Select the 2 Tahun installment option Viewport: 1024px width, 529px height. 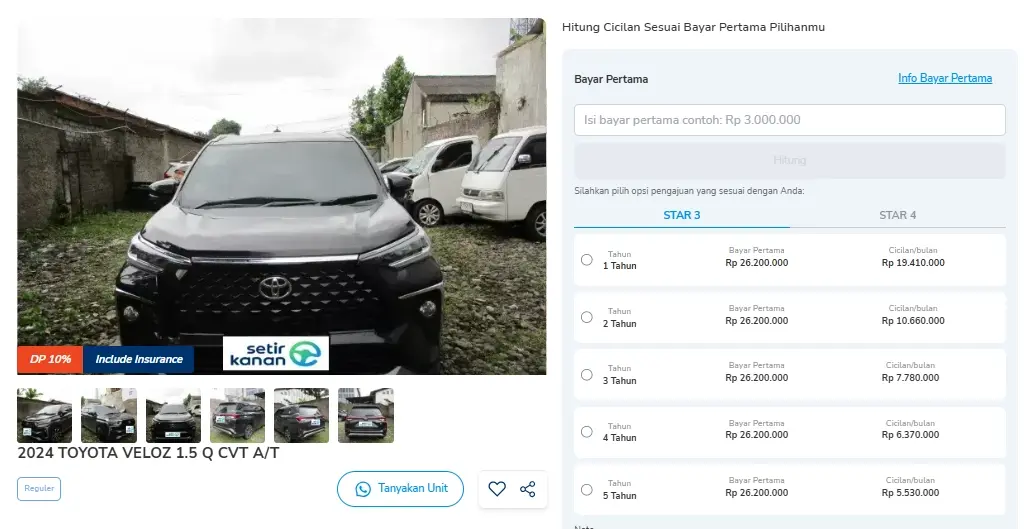pyautogui.click(x=587, y=317)
